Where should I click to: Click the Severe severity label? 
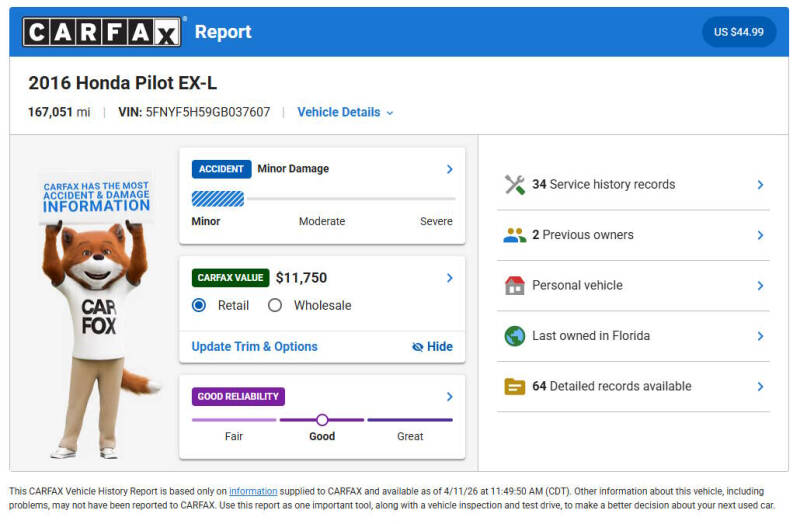tap(436, 221)
